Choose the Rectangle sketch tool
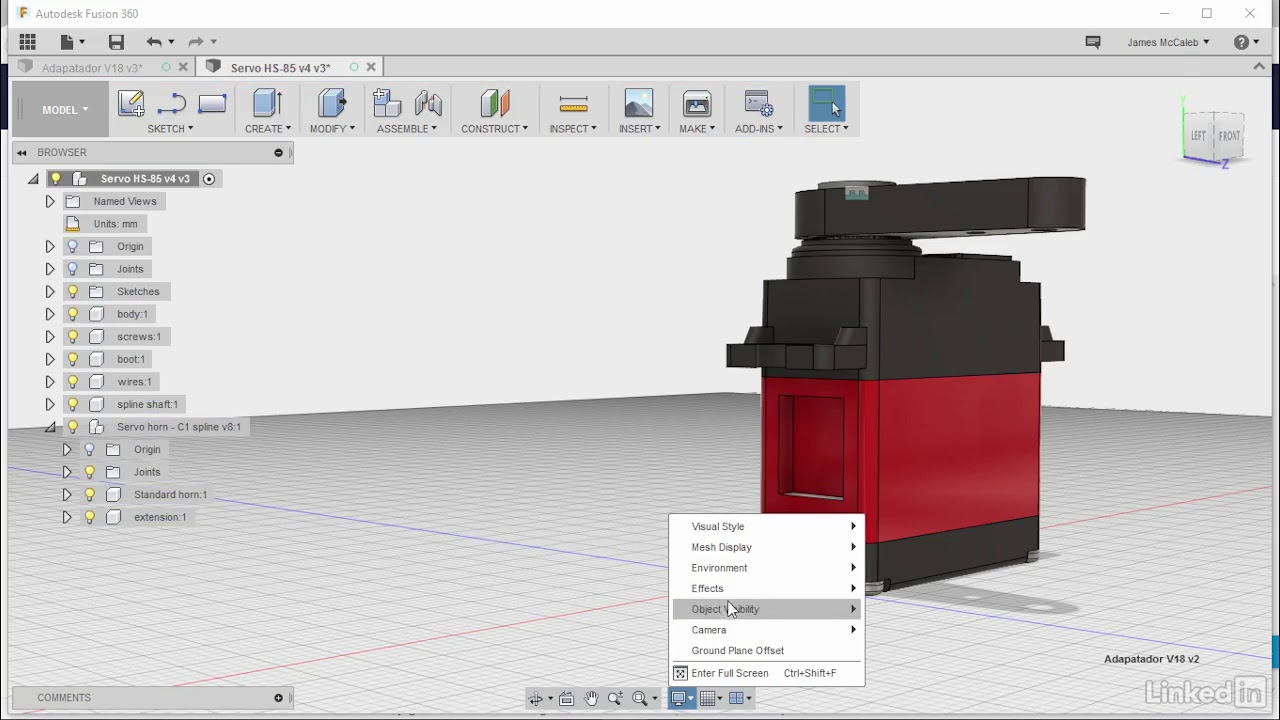 tap(212, 103)
